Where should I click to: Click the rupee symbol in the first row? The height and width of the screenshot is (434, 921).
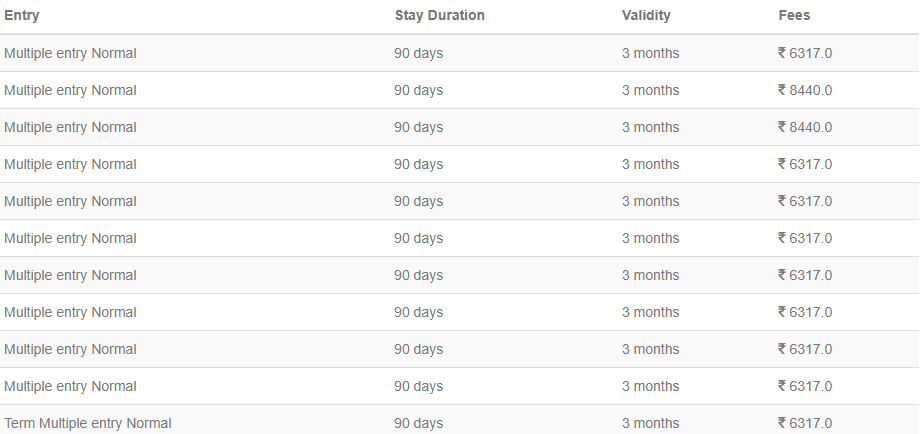pyautogui.click(x=782, y=53)
